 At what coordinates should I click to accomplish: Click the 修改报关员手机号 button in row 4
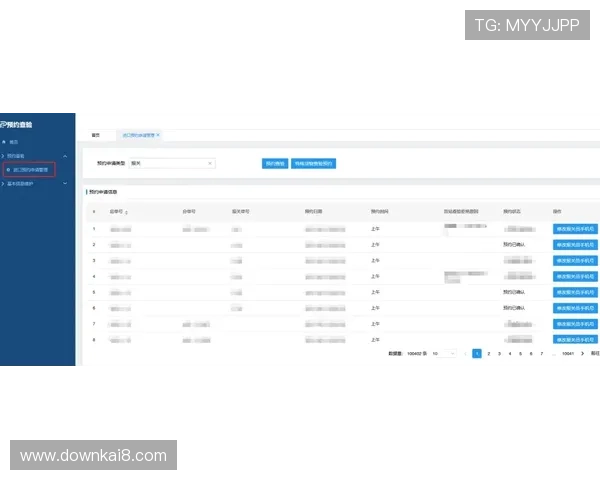[x=575, y=276]
